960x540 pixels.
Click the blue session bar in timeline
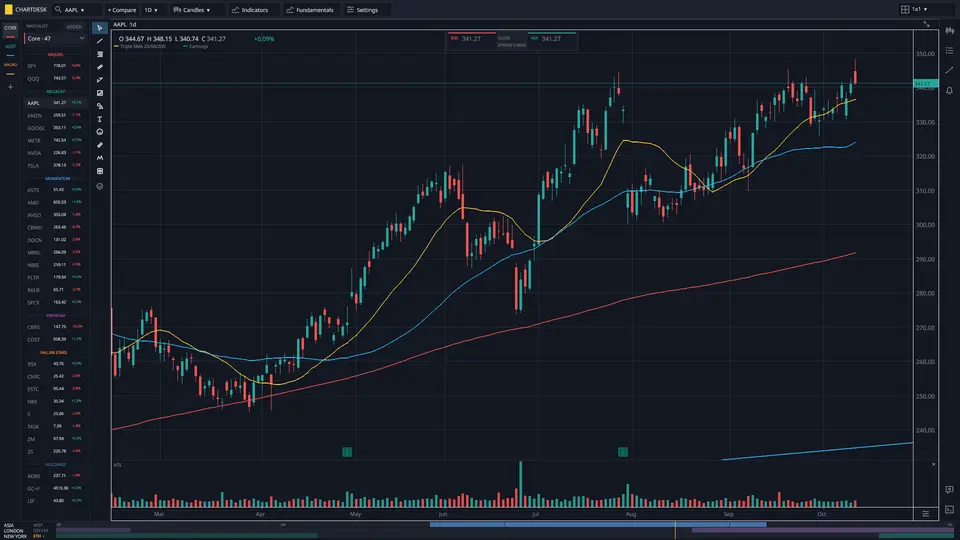tap(598, 525)
